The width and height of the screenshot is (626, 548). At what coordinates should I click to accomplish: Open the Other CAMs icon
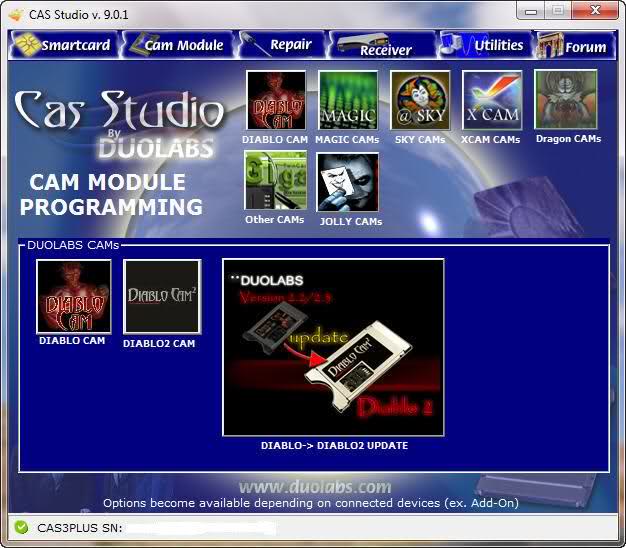(x=274, y=181)
